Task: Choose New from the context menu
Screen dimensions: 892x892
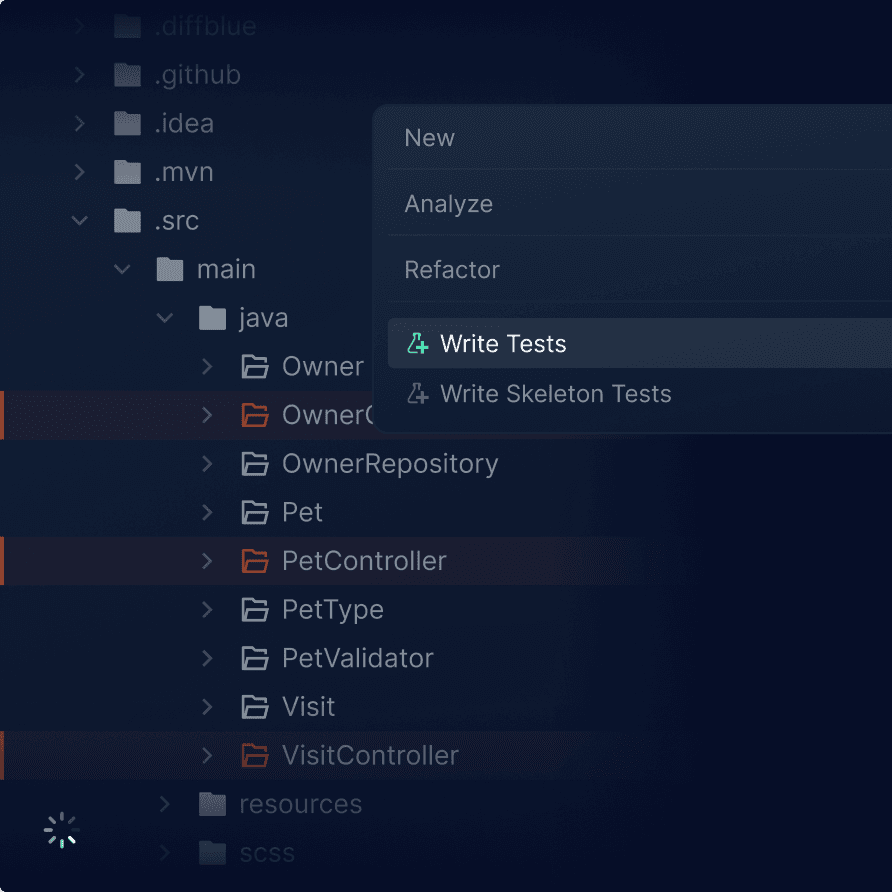Action: pyautogui.click(x=430, y=138)
